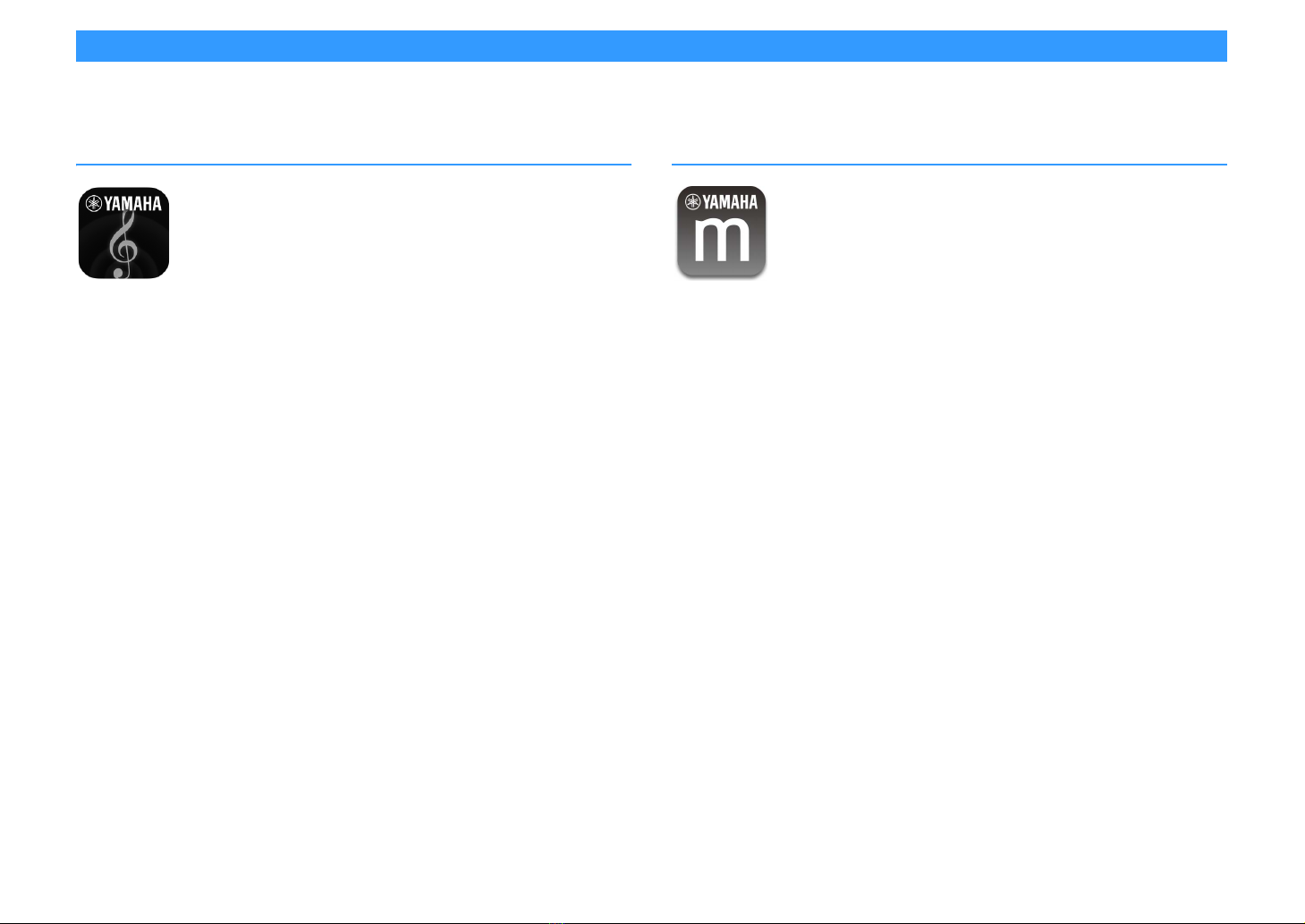Select the black Yamaha icon with concentric rings
Image resolution: width=1305 pixels, height=924 pixels.
pos(123,233)
